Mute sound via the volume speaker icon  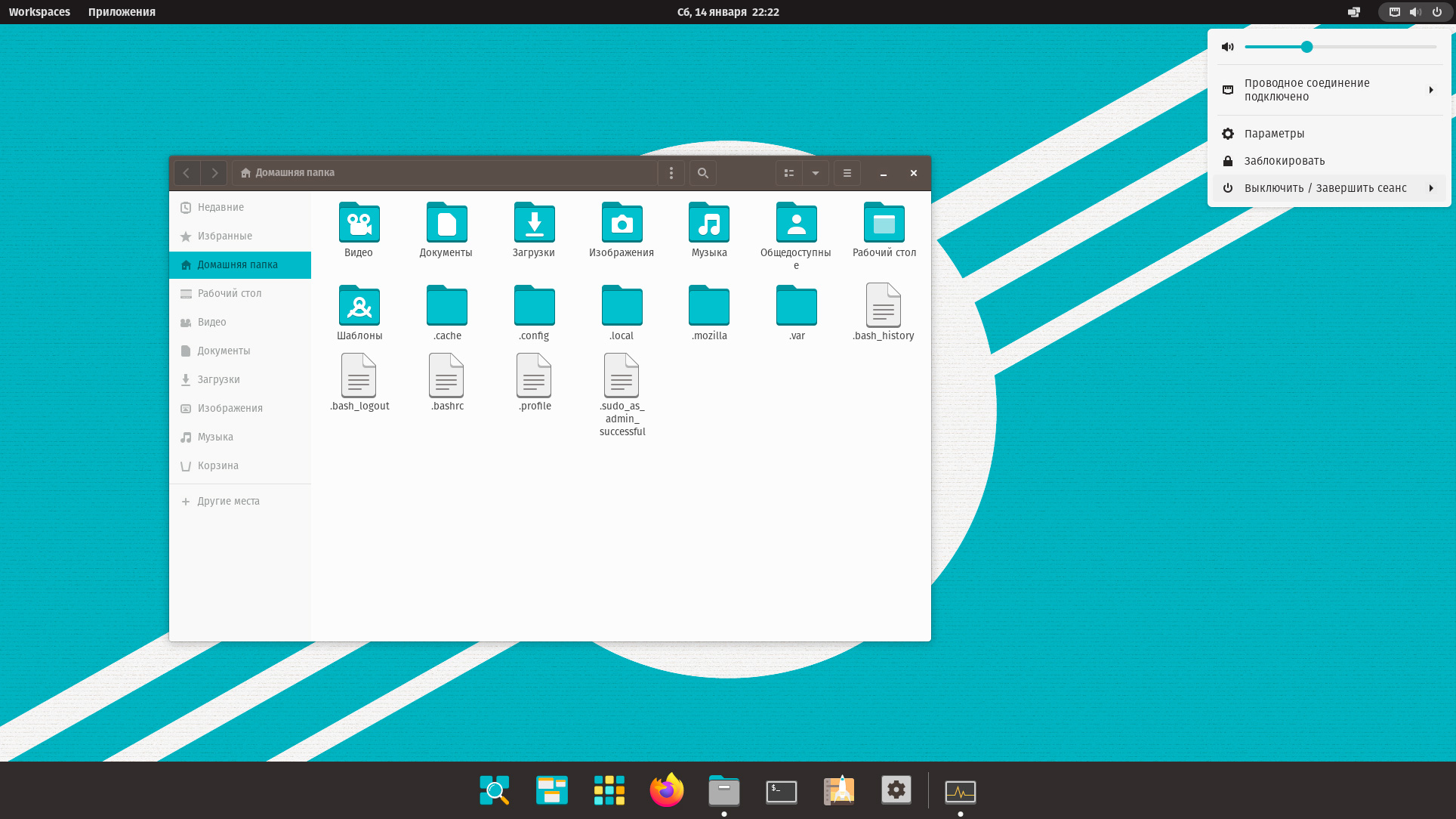click(x=1228, y=47)
